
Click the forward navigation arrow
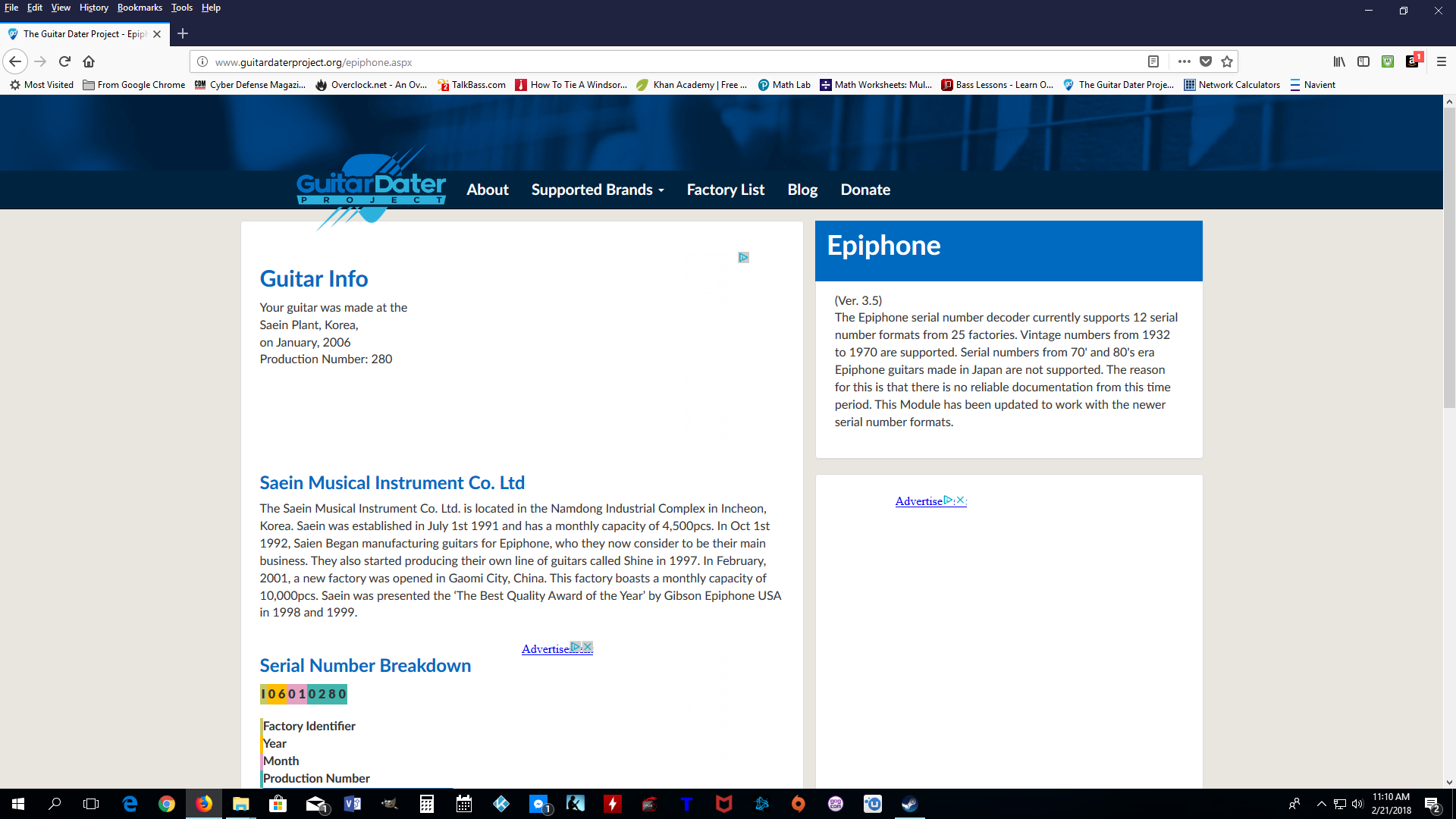40,61
